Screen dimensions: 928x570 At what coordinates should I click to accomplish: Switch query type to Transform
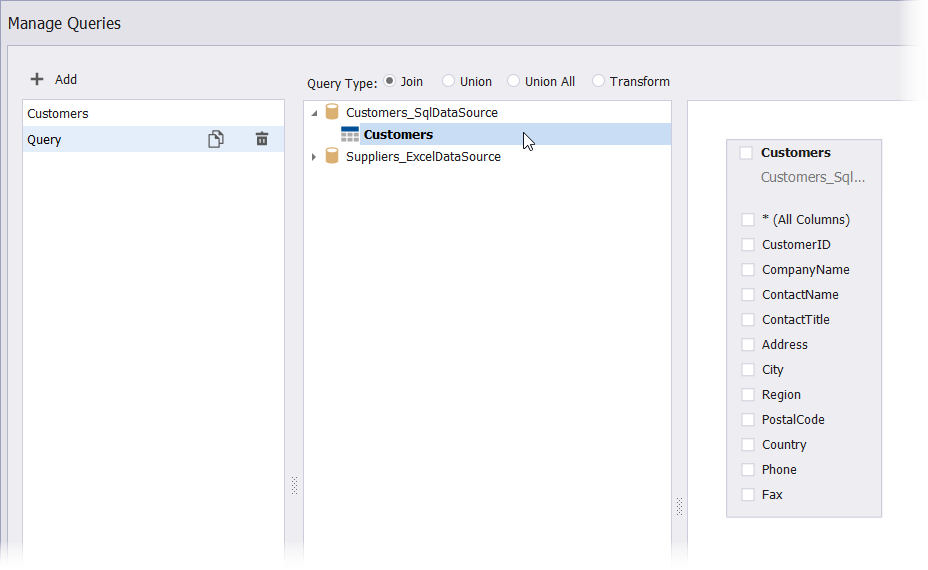click(599, 81)
